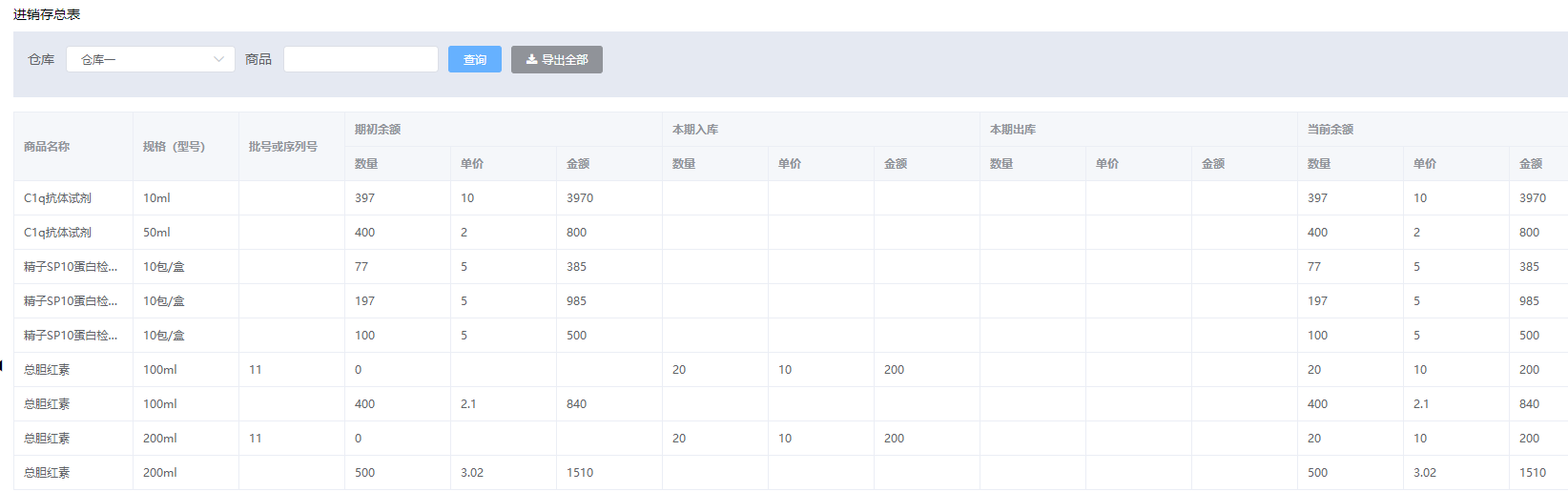Select the 本期出库 group header

click(x=1013, y=130)
